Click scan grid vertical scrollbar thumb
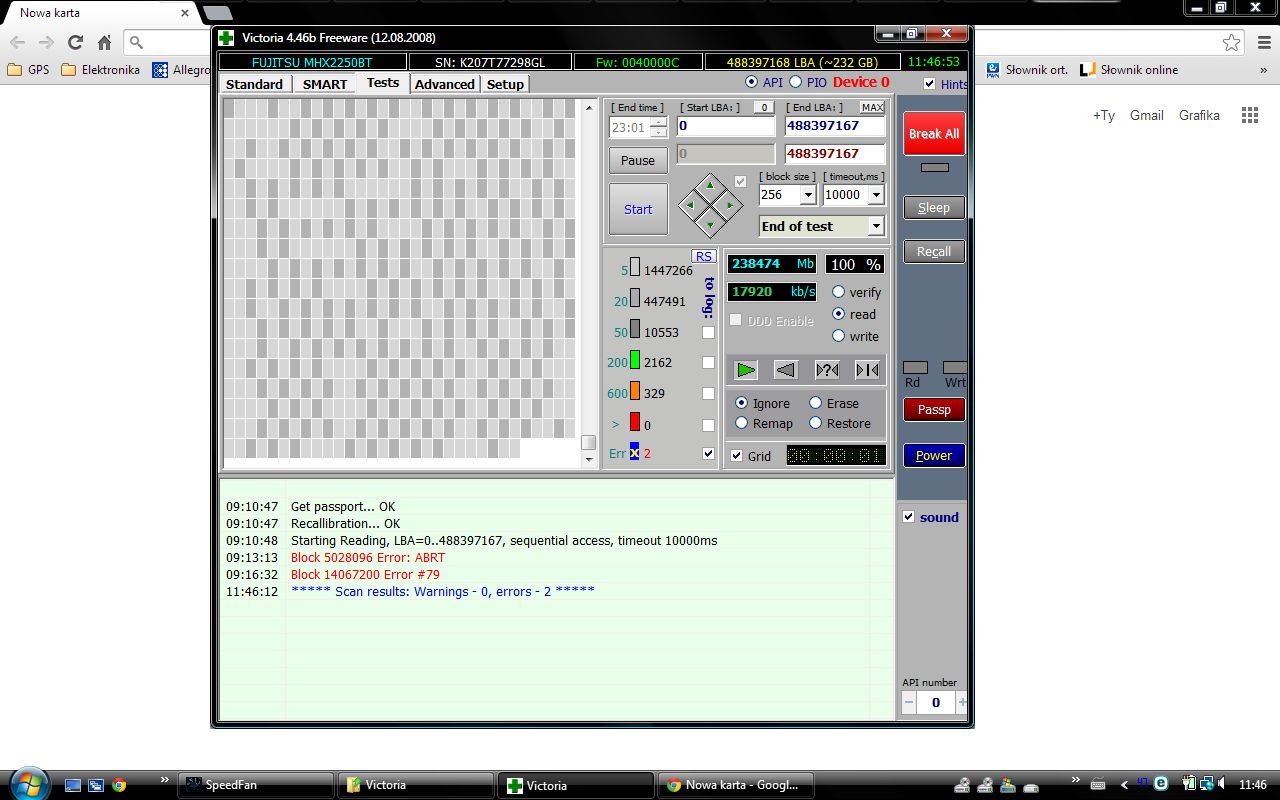This screenshot has height=800, width=1280. [x=588, y=442]
